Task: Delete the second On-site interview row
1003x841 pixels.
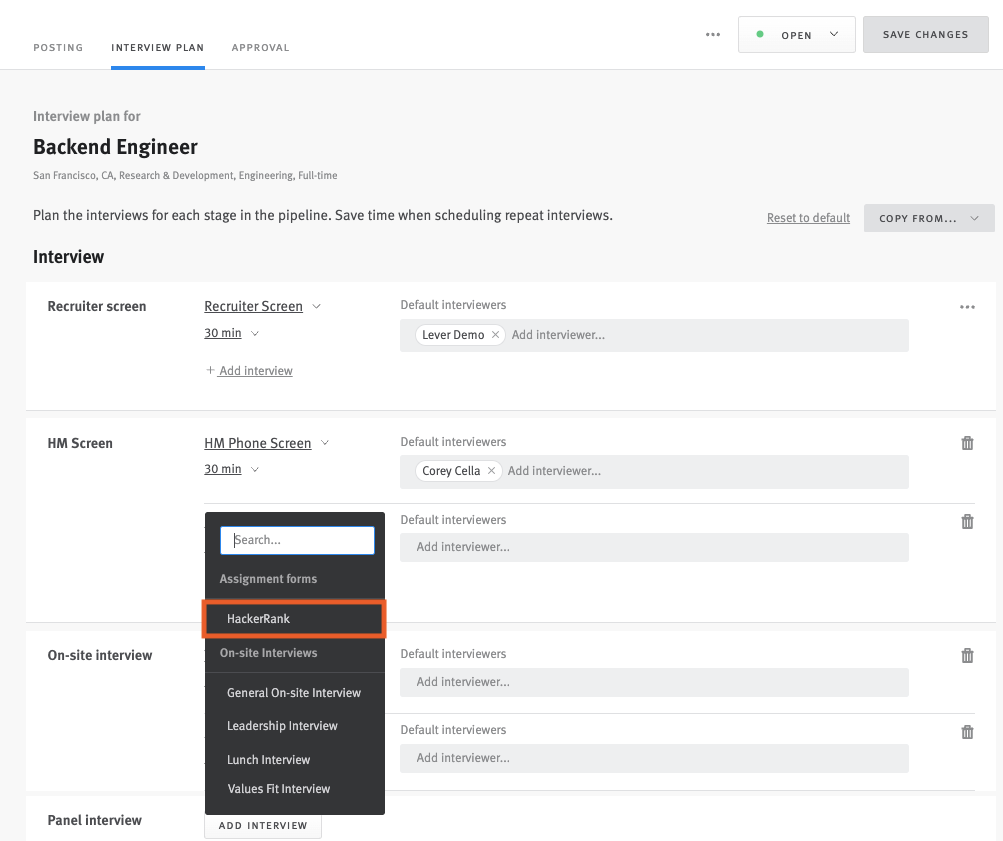Action: tap(966, 731)
